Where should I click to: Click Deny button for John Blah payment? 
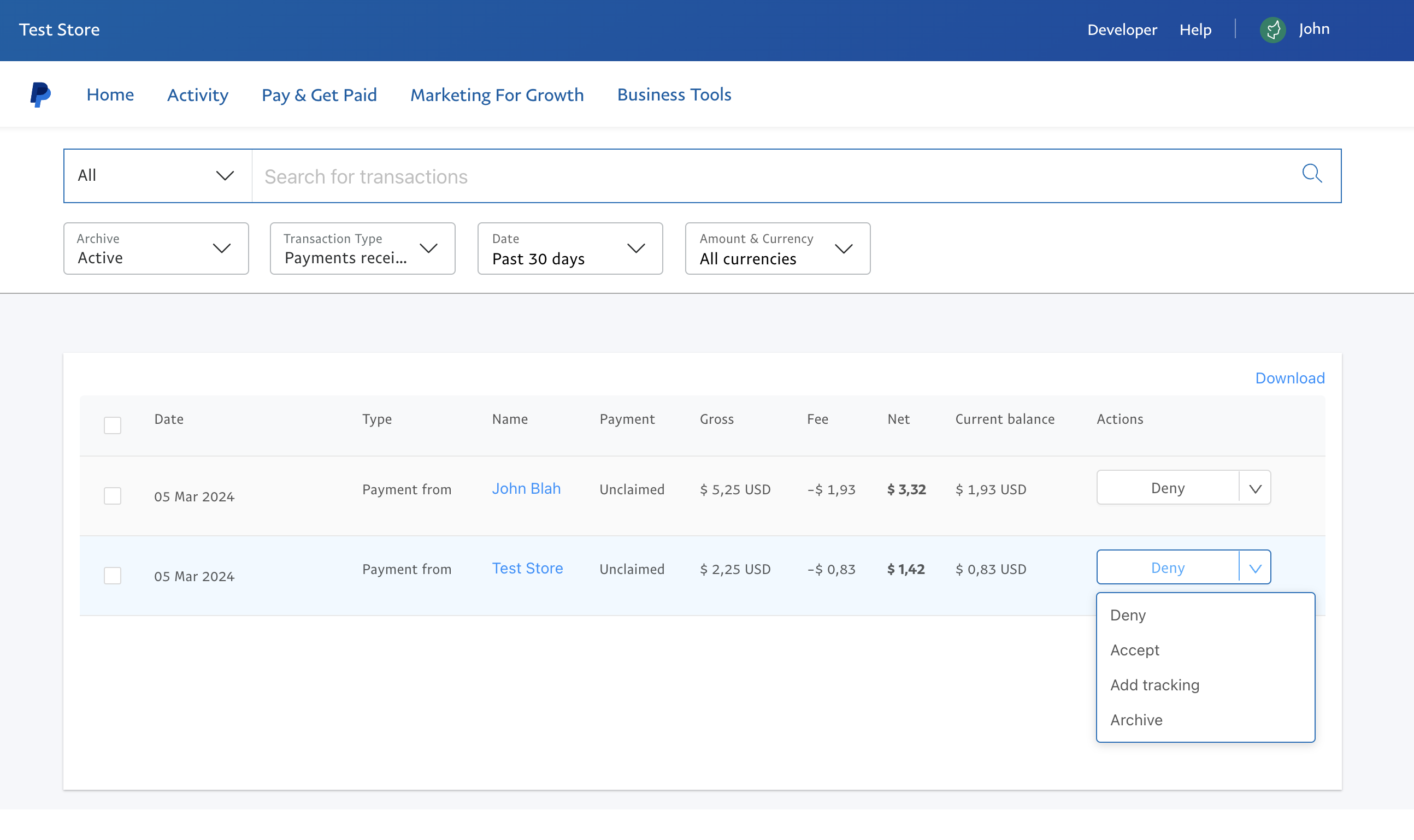tap(1168, 488)
